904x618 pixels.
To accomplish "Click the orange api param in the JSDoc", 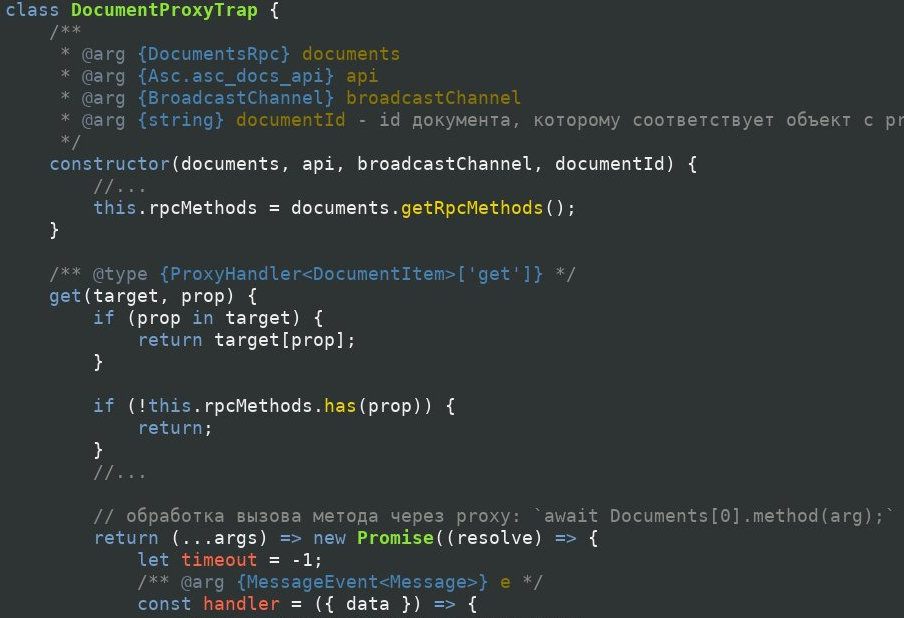I will [x=362, y=76].
